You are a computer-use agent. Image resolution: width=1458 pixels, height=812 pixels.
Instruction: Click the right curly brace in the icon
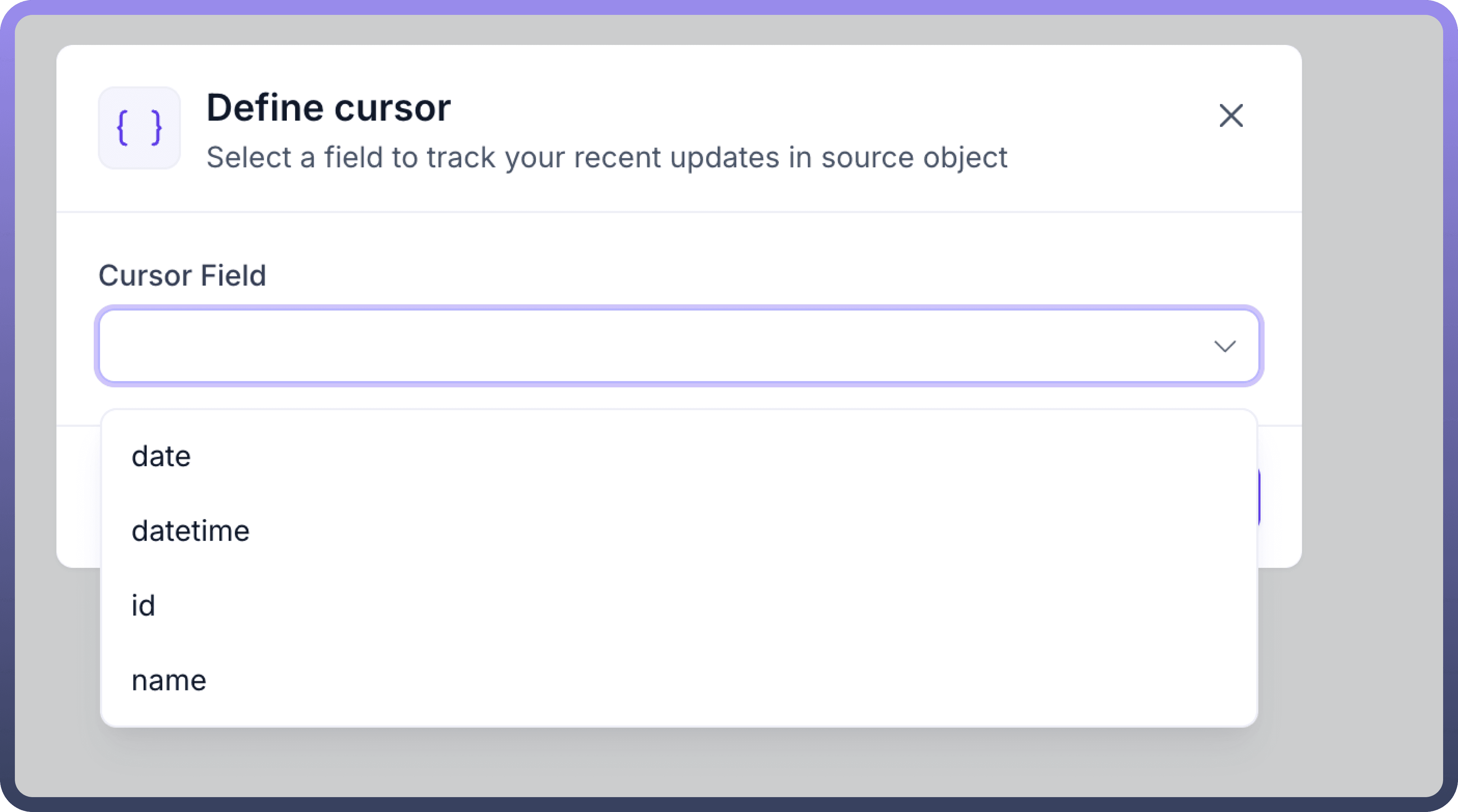pyautogui.click(x=157, y=128)
